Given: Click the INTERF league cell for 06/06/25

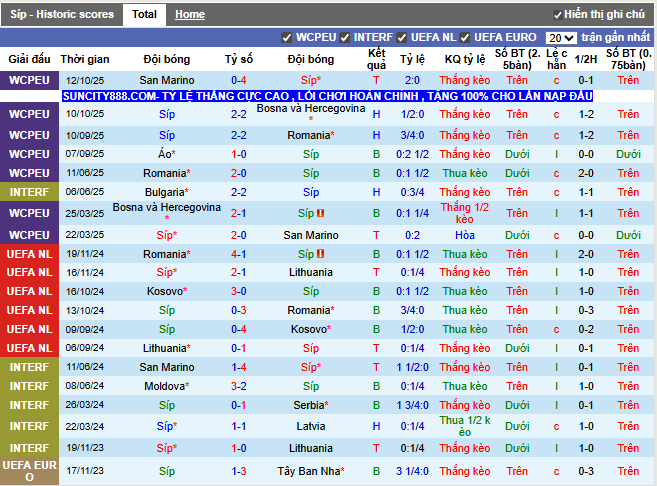Looking at the screenshot, I should (29, 192).
